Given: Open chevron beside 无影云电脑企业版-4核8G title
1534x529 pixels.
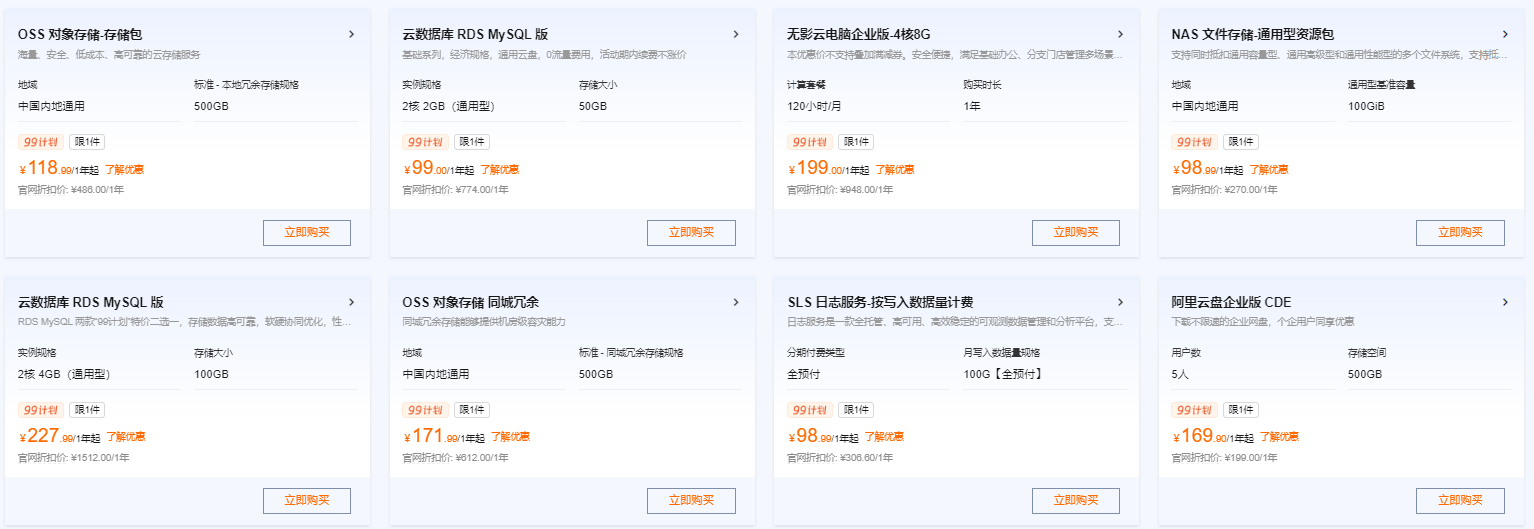Looking at the screenshot, I should click(1120, 34).
